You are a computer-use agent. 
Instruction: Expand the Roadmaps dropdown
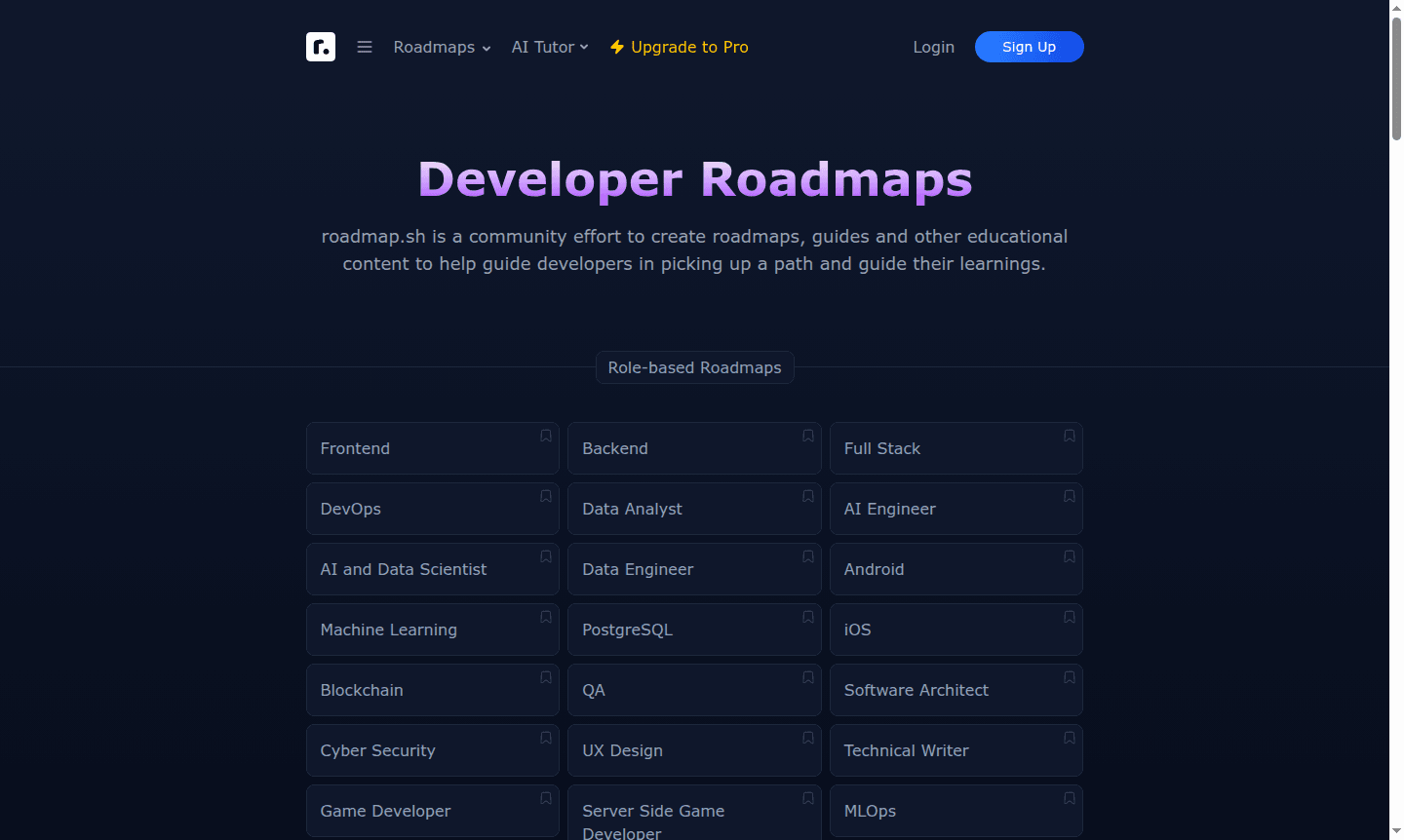click(441, 47)
